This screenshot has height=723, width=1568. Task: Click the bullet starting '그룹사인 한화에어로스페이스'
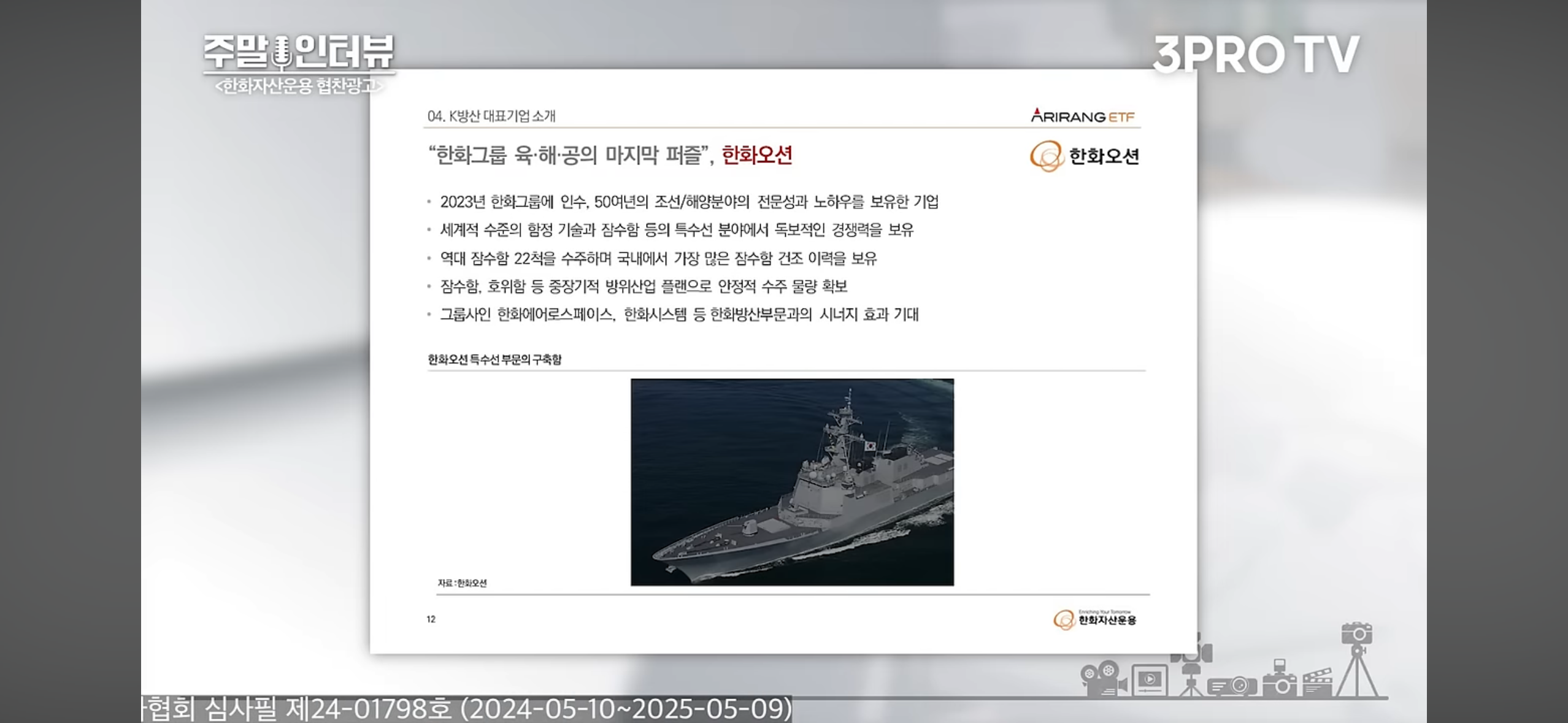[x=679, y=315]
